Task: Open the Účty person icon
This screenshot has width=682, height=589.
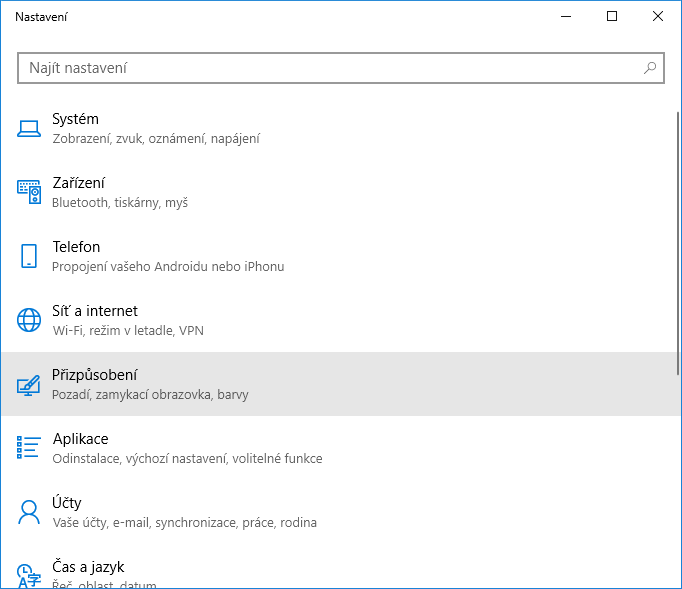Action: coord(29,512)
